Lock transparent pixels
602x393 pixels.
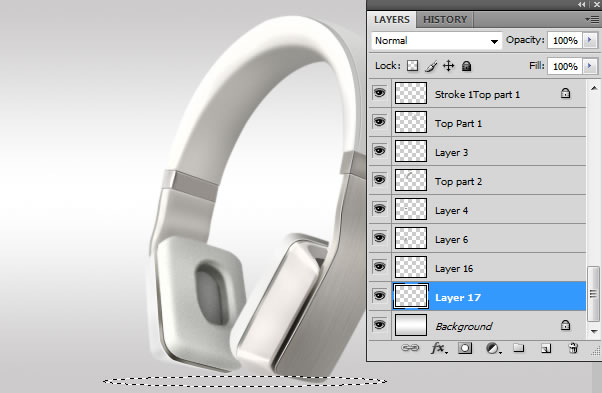(412, 66)
